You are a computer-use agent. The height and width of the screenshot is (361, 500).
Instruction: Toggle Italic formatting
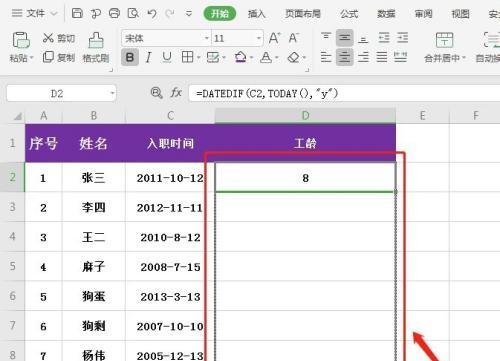coord(148,57)
